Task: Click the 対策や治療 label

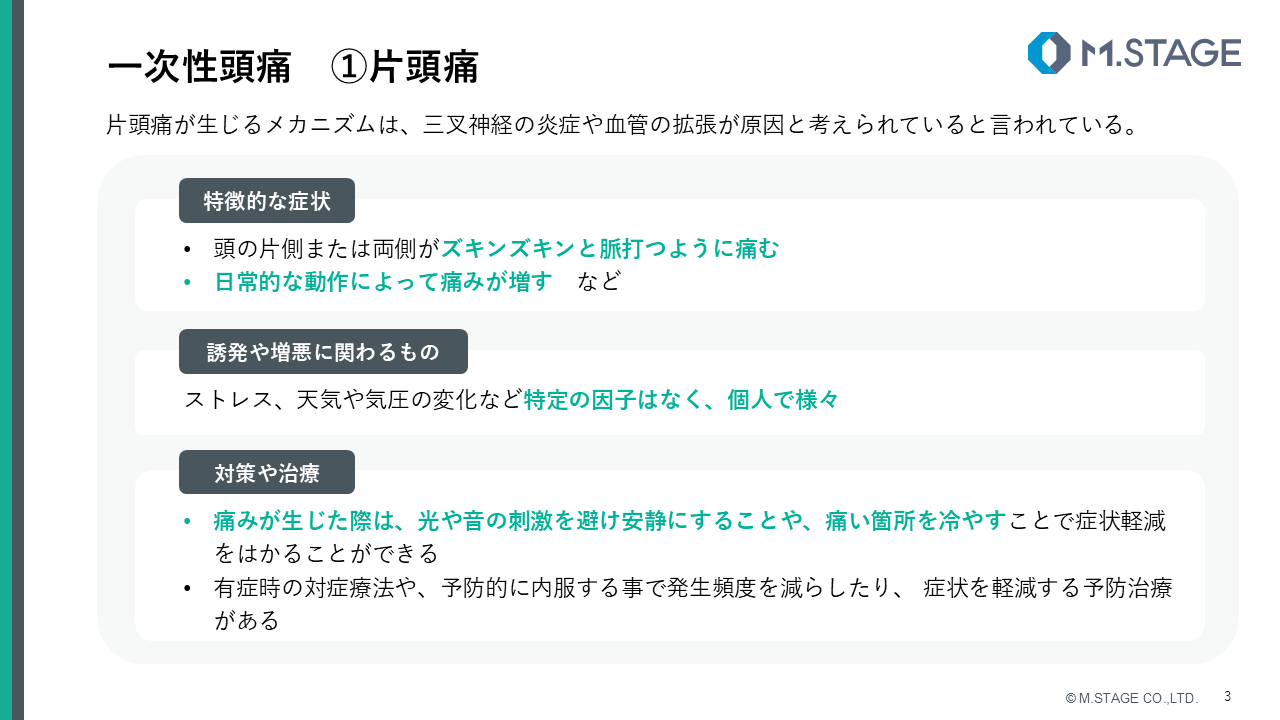Action: pyautogui.click(x=267, y=473)
